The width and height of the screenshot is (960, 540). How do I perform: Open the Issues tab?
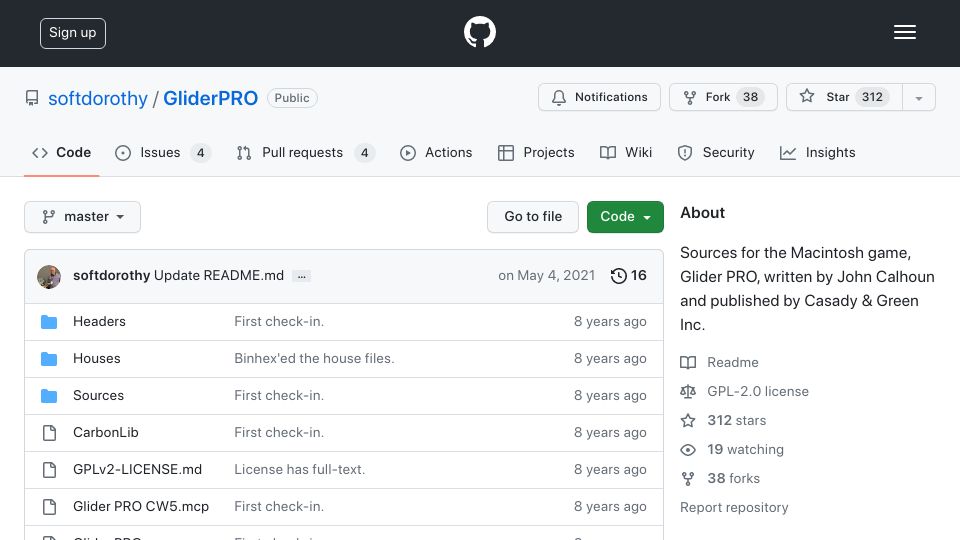point(163,152)
